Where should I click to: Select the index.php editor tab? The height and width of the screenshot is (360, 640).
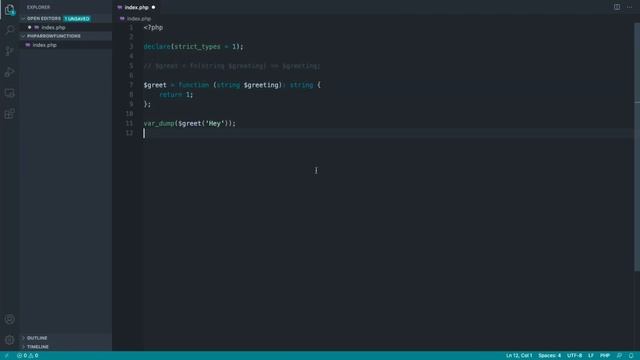tap(136, 7)
